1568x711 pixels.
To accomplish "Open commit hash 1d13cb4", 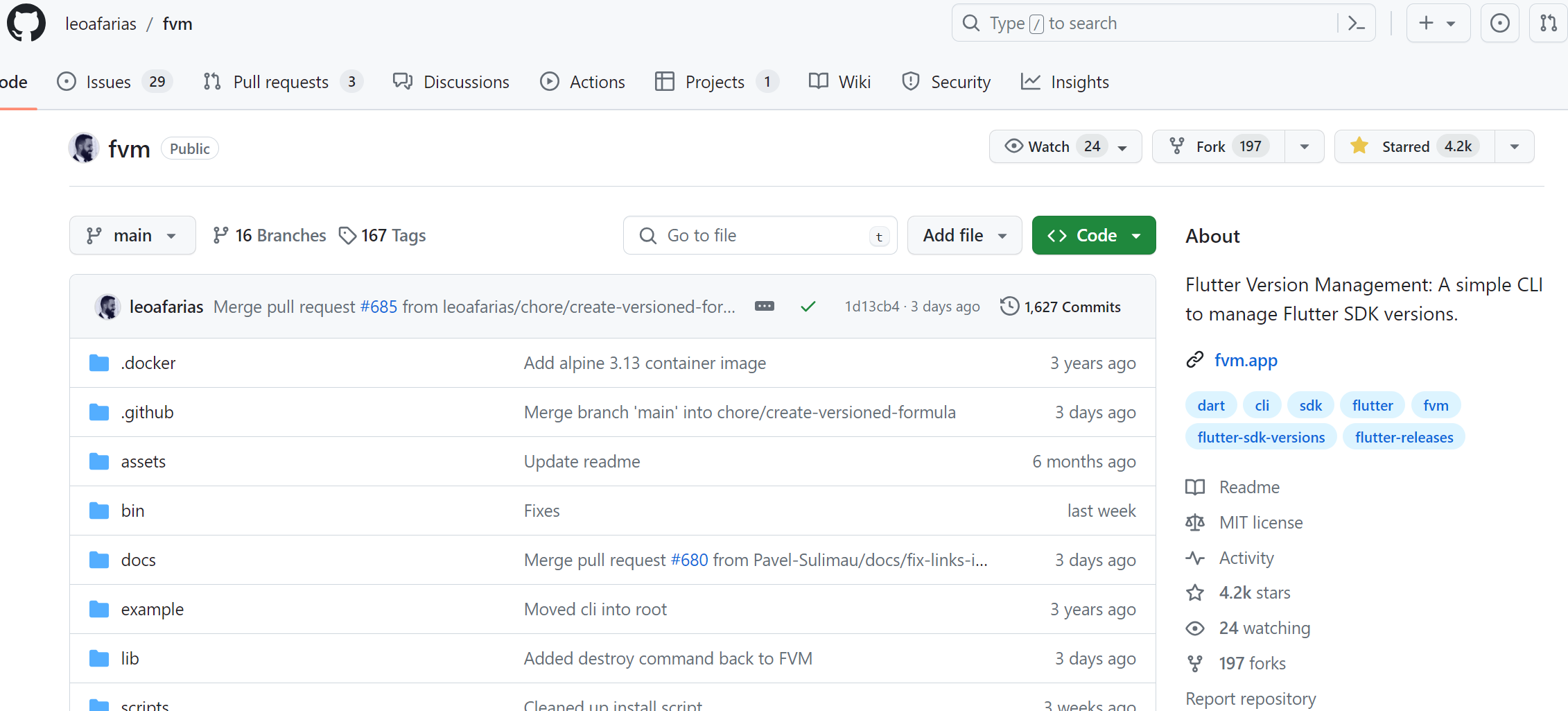I will point(871,307).
